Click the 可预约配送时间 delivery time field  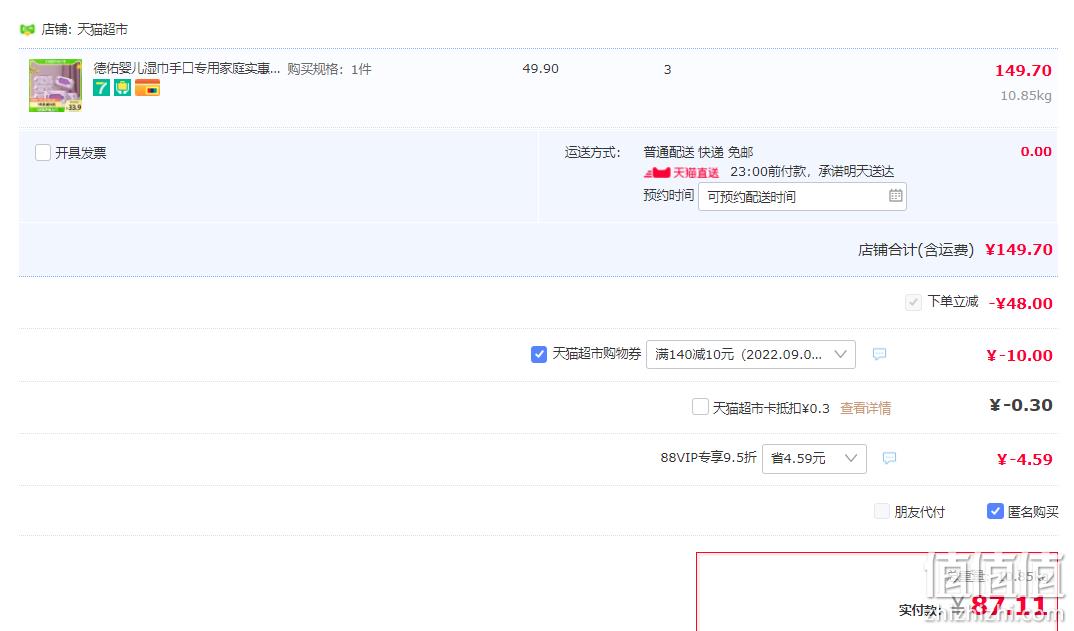tap(802, 197)
